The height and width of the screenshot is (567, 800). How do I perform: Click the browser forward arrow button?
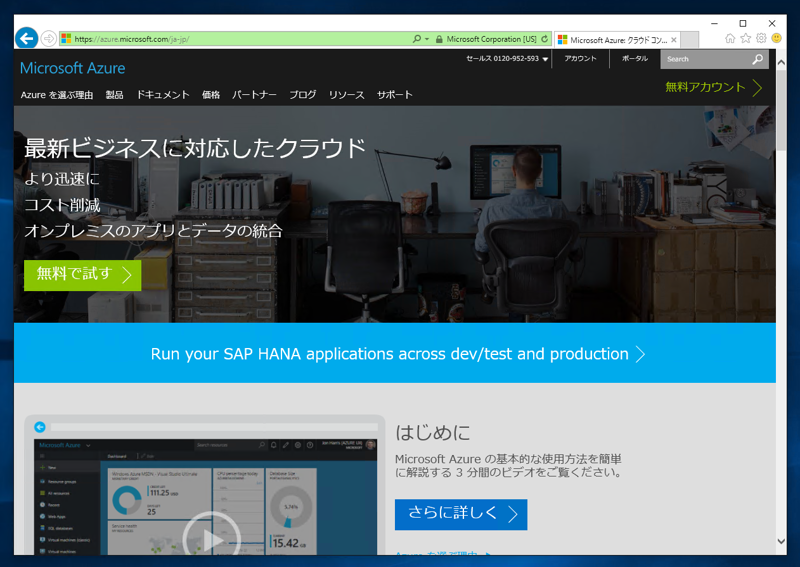(48, 39)
